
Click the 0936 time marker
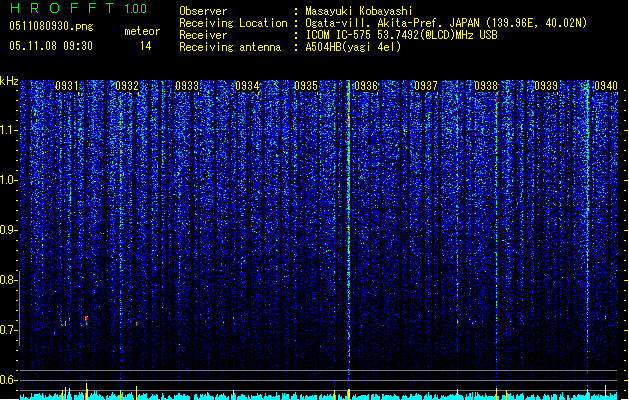tap(366, 85)
